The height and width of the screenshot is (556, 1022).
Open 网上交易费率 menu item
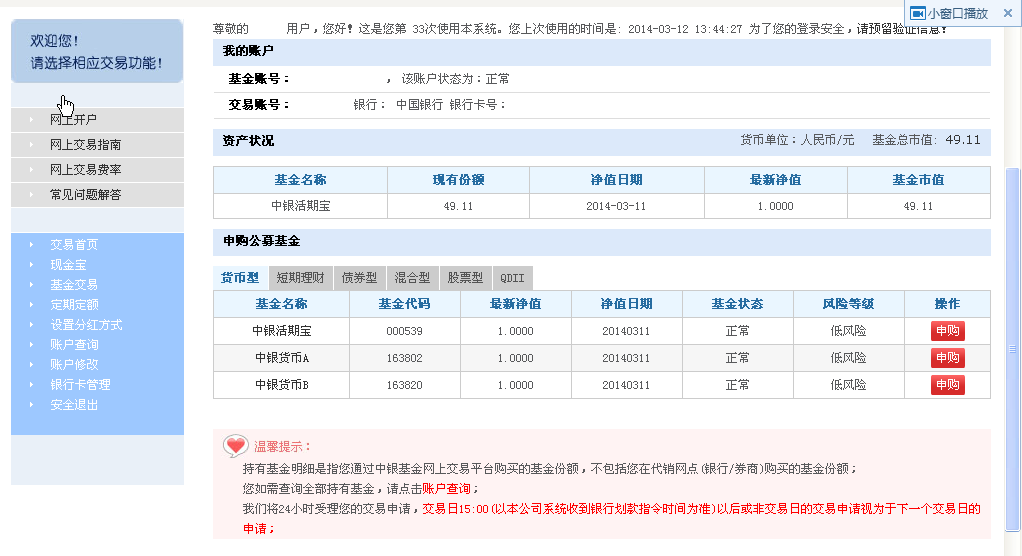point(85,170)
